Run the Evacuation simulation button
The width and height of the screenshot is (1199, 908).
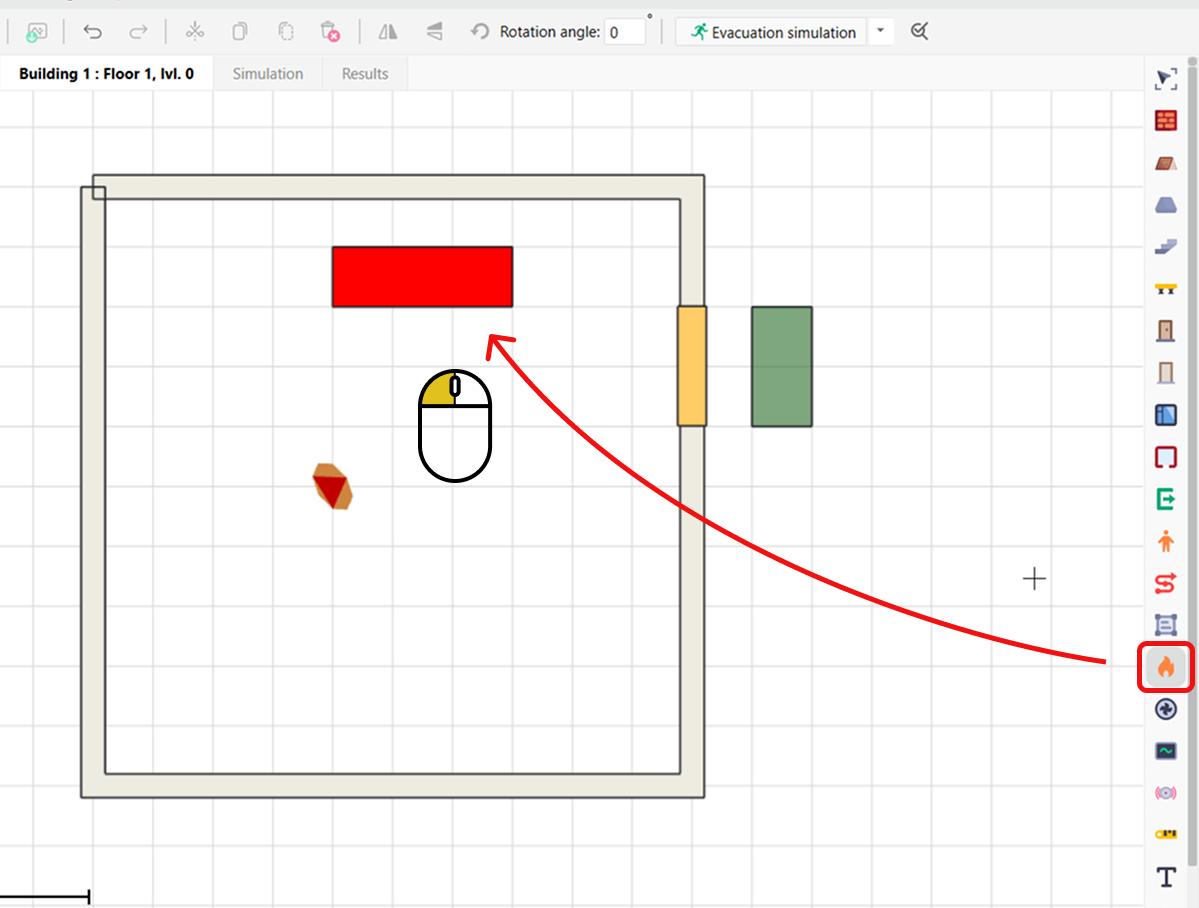(773, 32)
